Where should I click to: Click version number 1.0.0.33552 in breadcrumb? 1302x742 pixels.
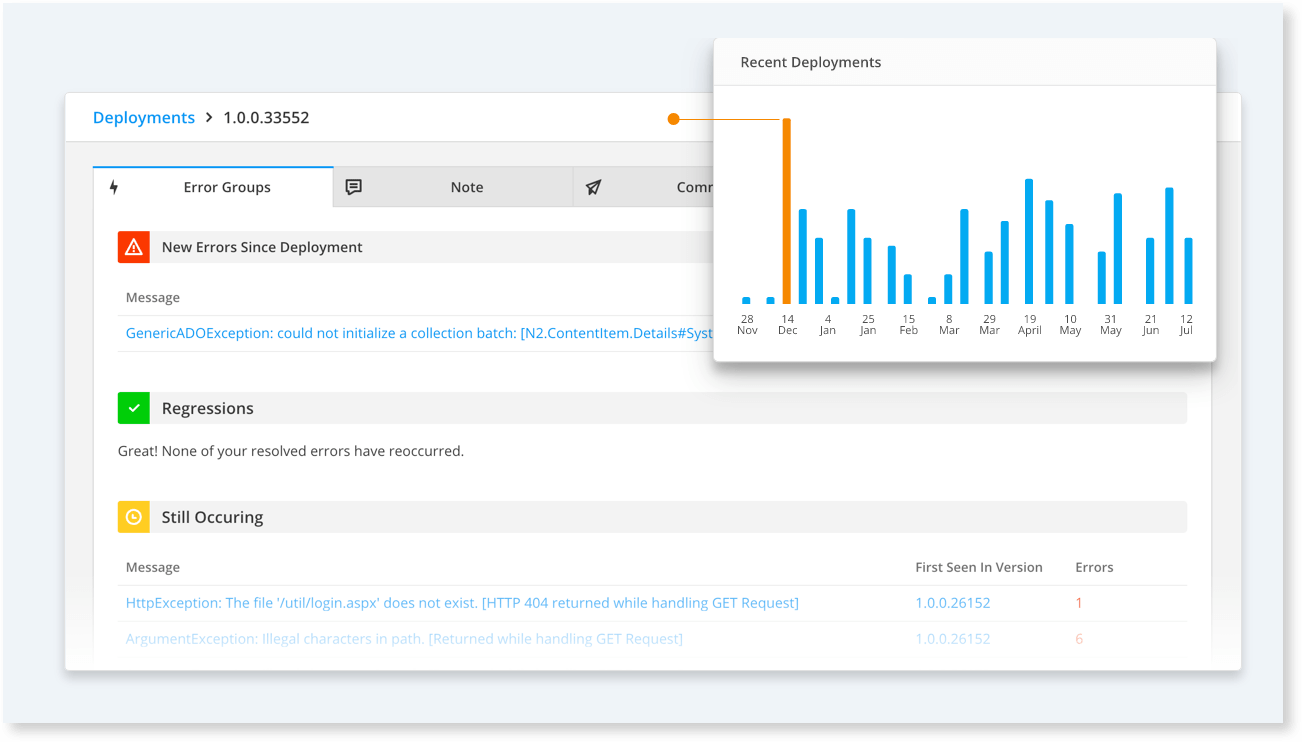(266, 118)
